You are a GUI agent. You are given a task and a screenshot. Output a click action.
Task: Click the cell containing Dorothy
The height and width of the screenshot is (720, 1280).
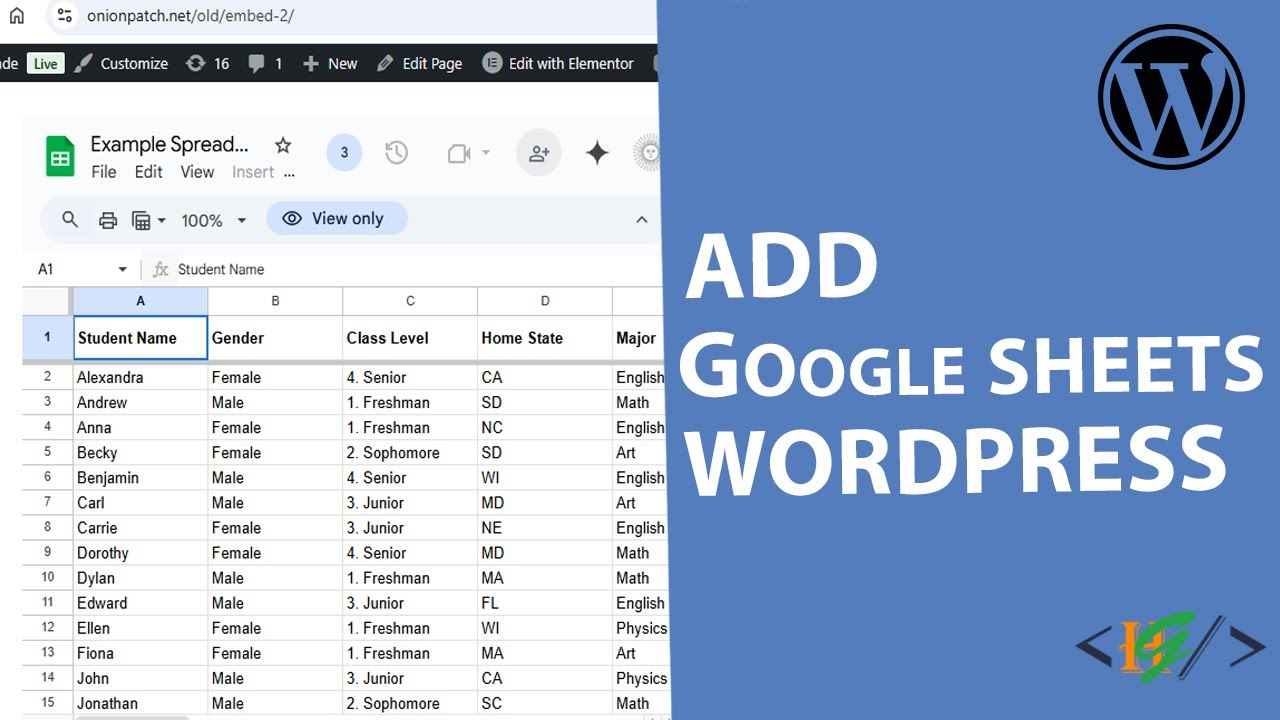click(x=140, y=553)
